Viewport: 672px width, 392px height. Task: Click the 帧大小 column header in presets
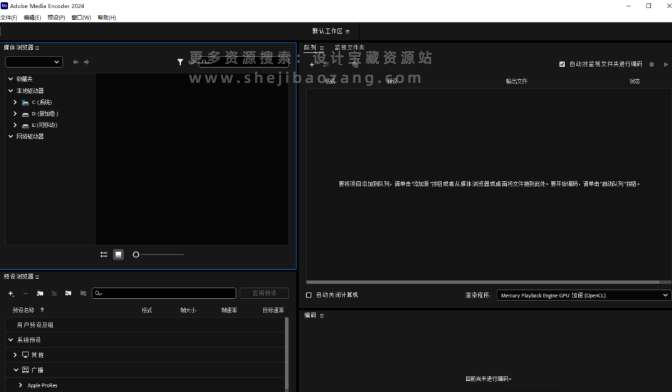tap(188, 310)
